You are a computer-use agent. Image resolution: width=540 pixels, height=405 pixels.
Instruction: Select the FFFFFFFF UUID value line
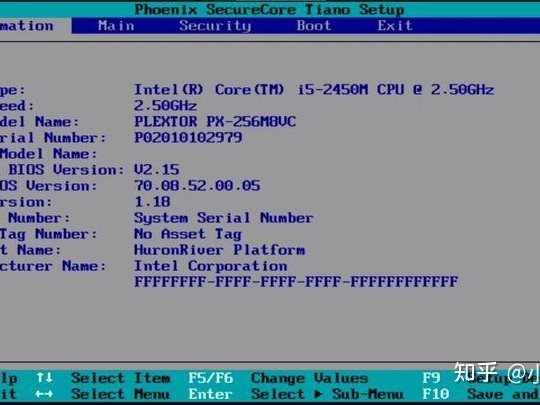tap(296, 281)
